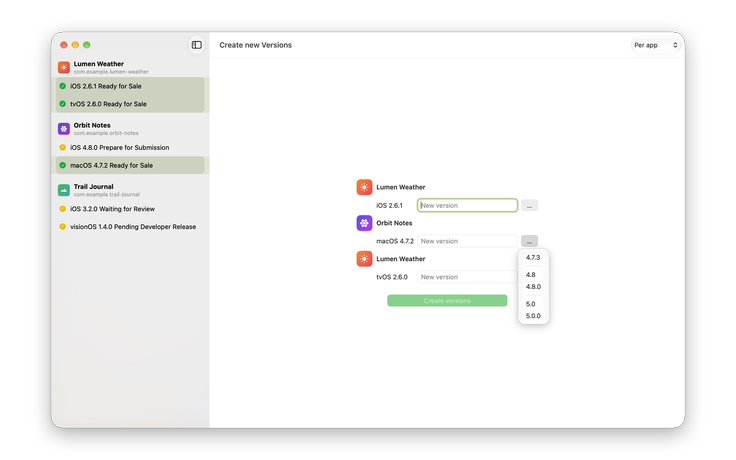736x460 pixels.
Task: Click green status dot for iOS 2.6.1
Action: coord(62,86)
